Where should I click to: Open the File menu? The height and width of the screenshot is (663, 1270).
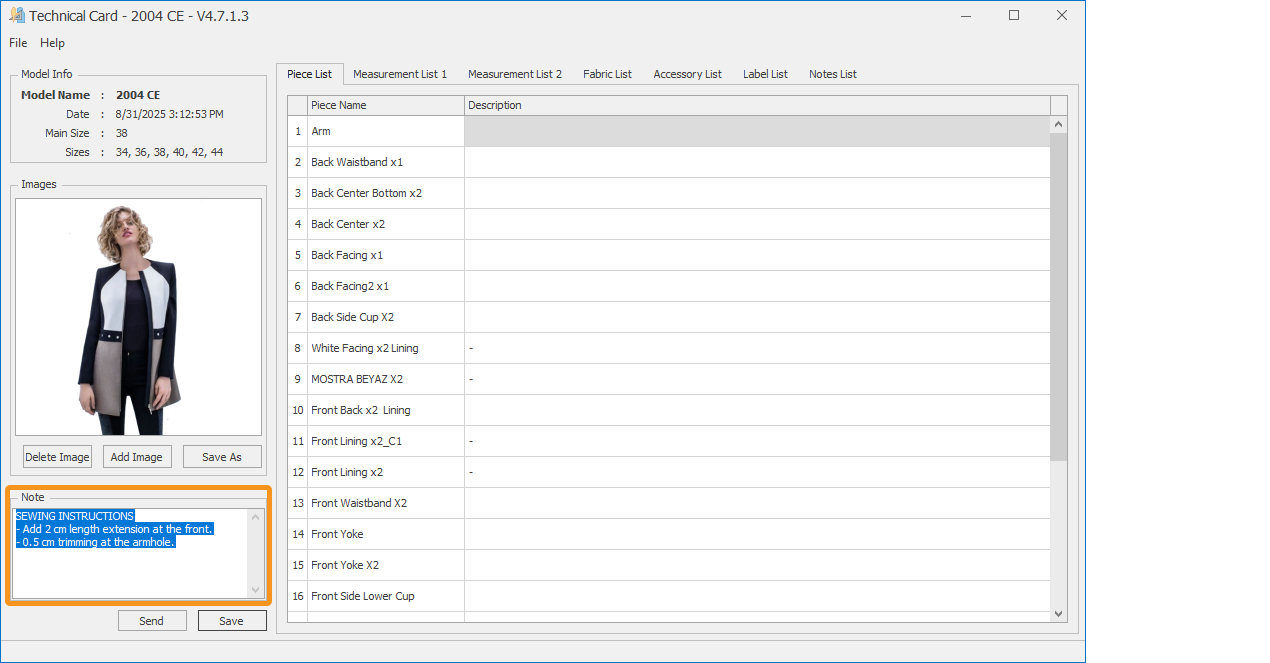click(x=18, y=43)
